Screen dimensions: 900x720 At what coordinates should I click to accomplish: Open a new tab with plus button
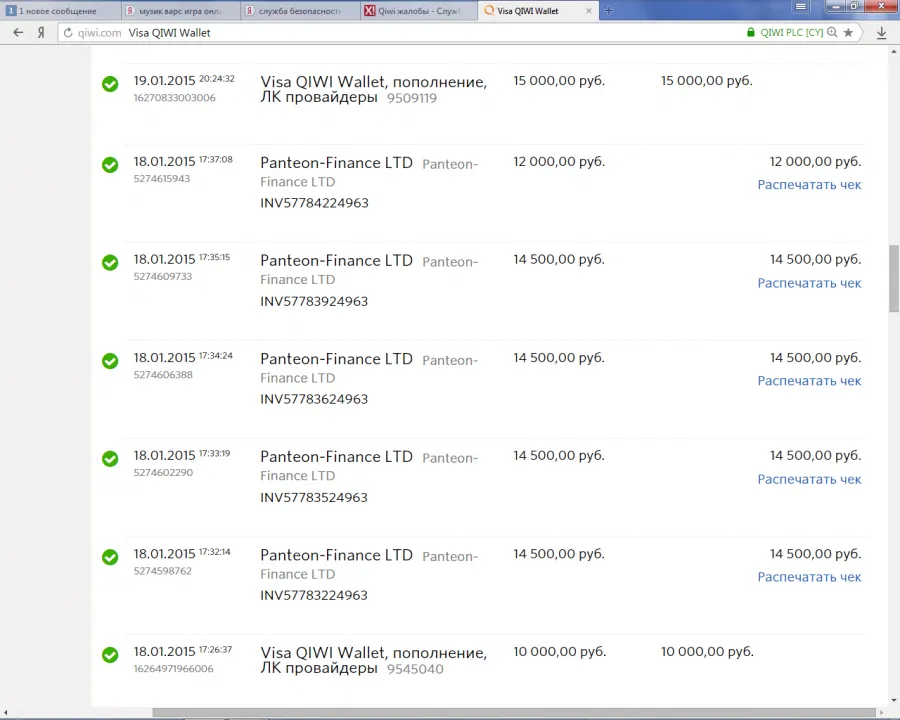[x=609, y=10]
